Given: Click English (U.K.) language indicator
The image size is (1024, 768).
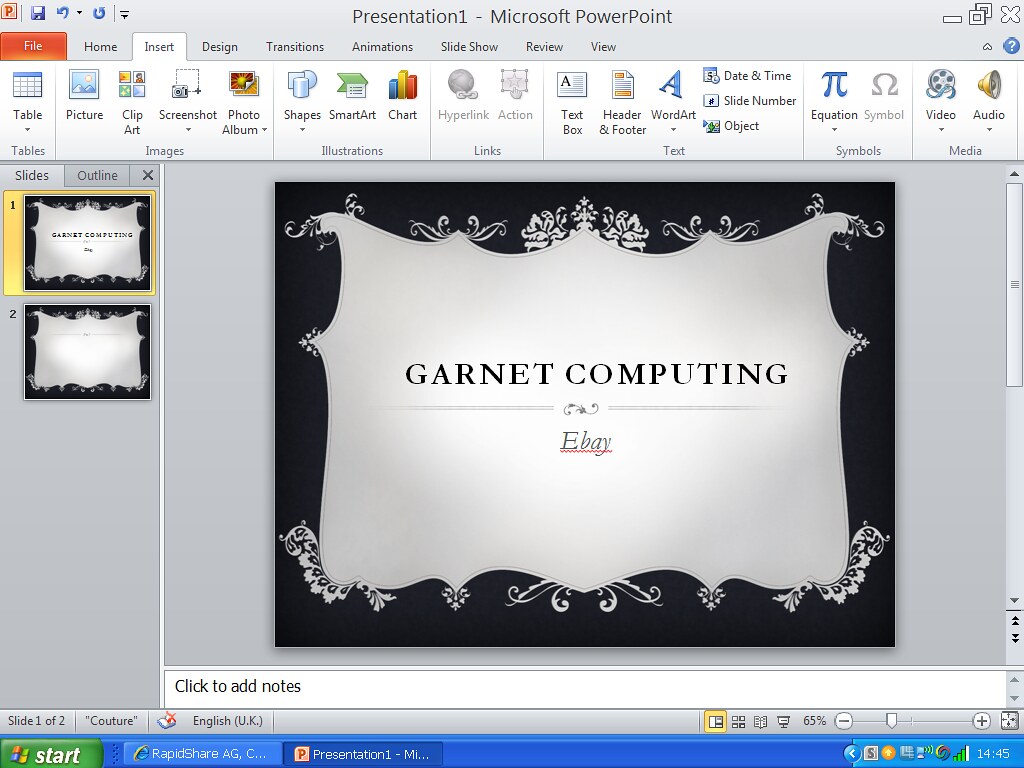Looking at the screenshot, I should coord(227,721).
